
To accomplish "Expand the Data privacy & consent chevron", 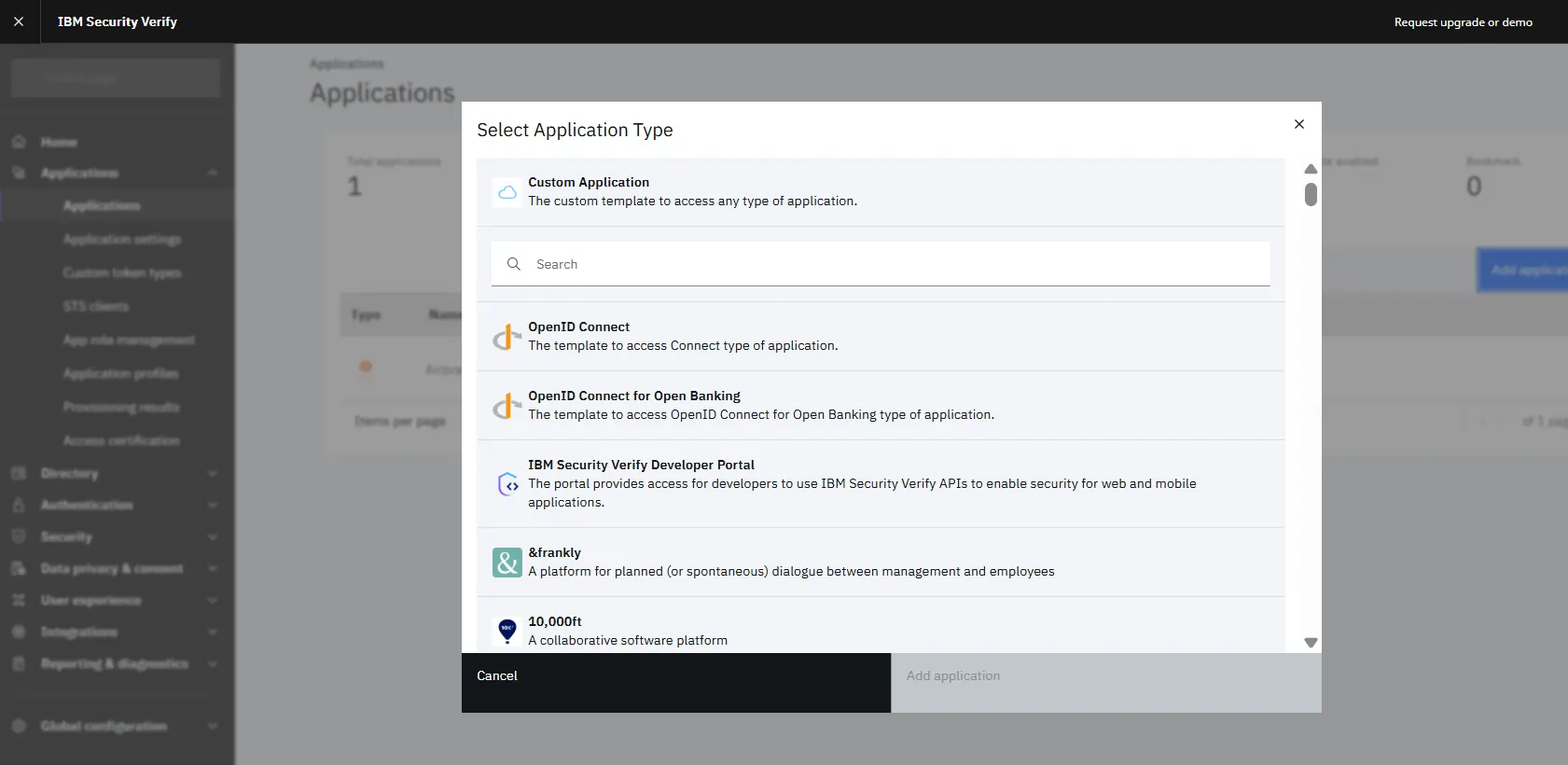I will pos(213,568).
